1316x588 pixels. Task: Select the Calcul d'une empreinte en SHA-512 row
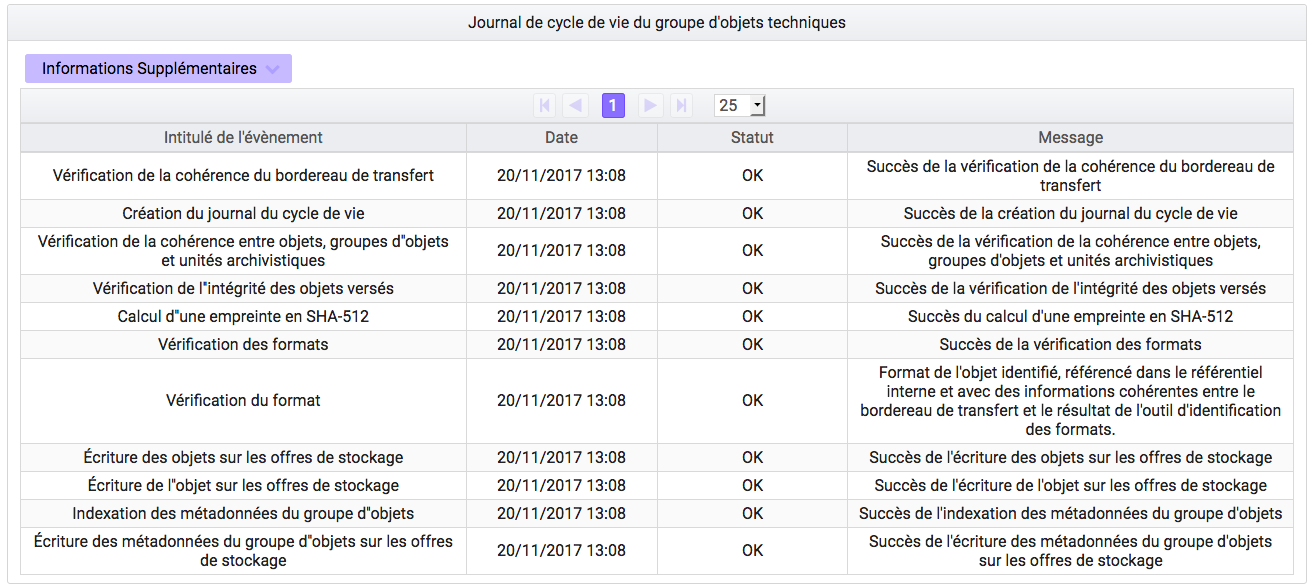click(657, 316)
